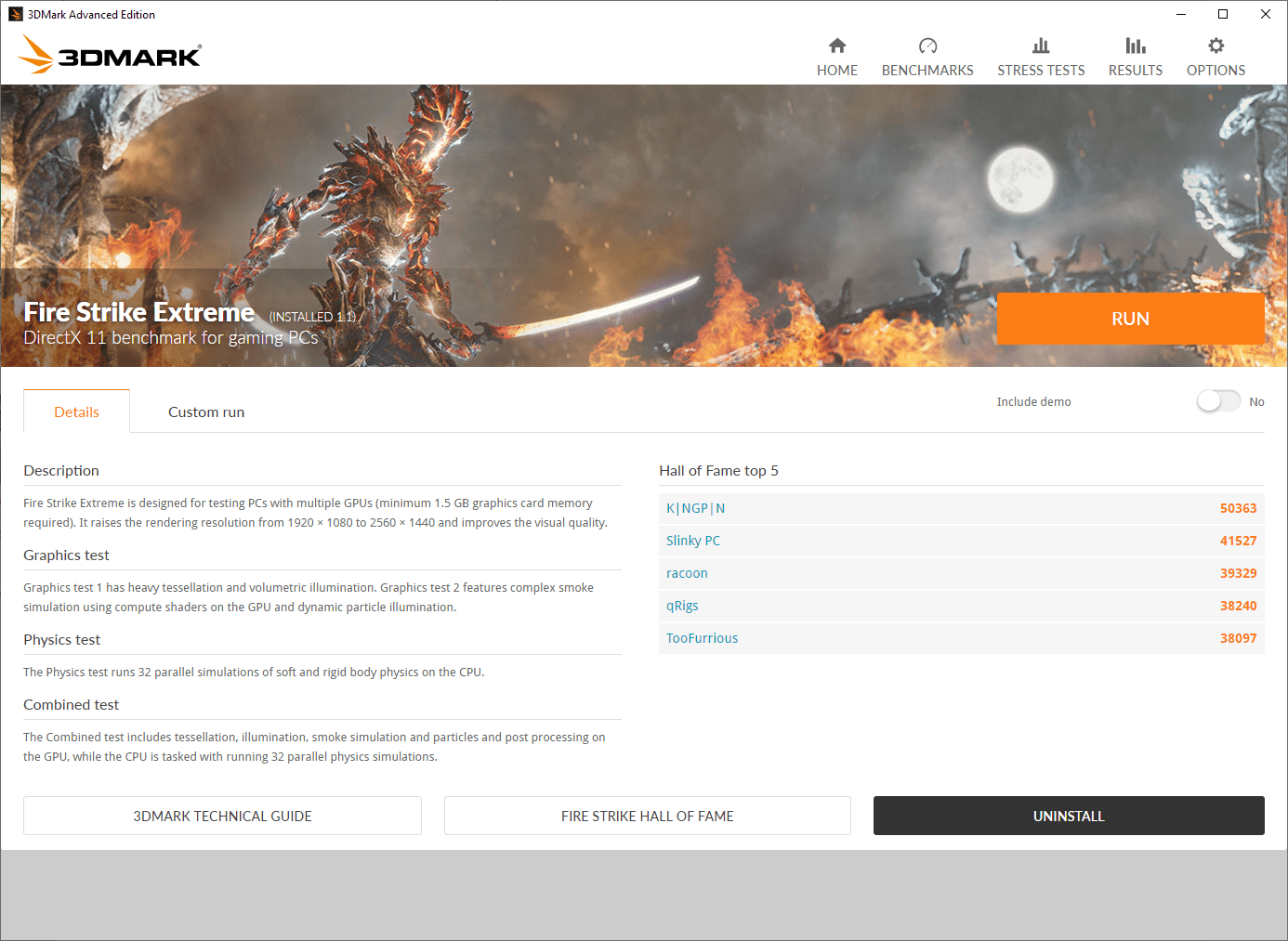
Task: Switch to the Custom run tab
Action: pos(206,412)
